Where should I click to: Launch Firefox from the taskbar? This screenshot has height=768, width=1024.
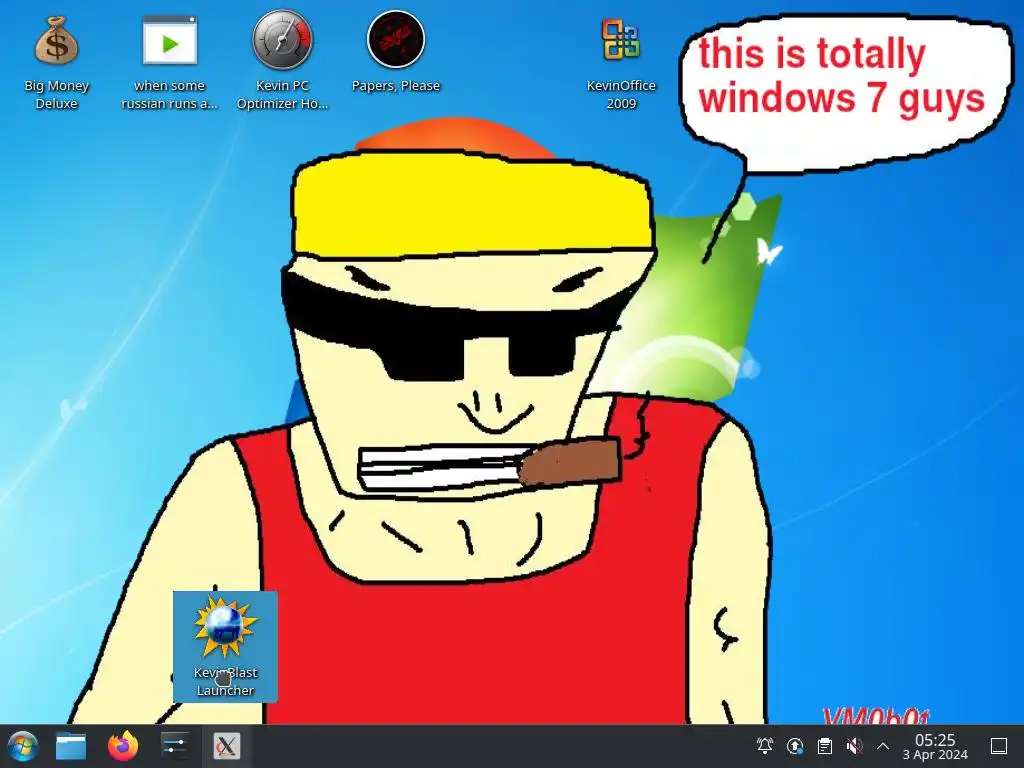(x=123, y=746)
